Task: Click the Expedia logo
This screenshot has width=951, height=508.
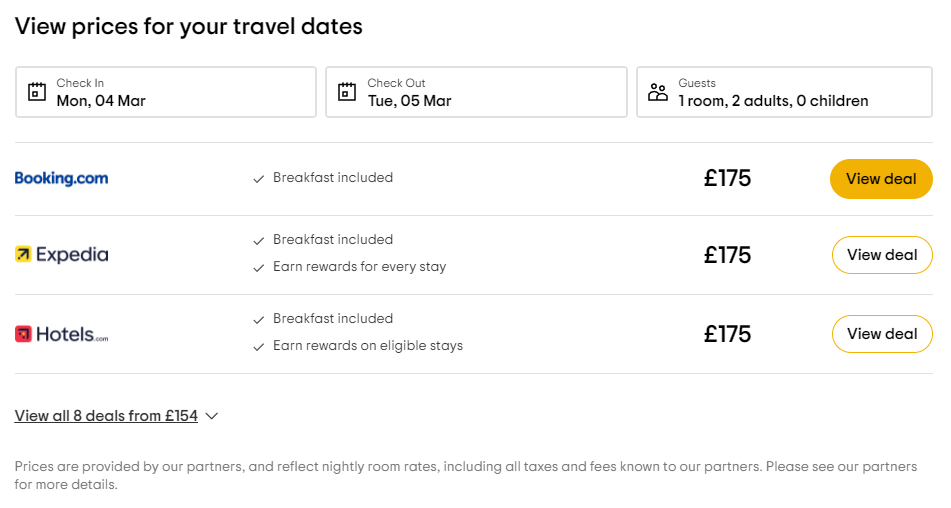Action: [61, 255]
